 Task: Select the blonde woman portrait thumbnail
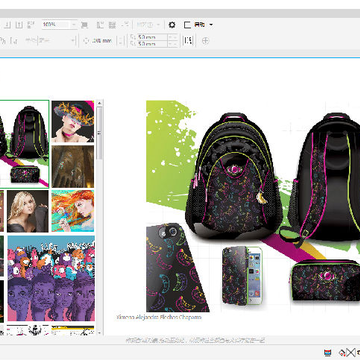coord(28,211)
